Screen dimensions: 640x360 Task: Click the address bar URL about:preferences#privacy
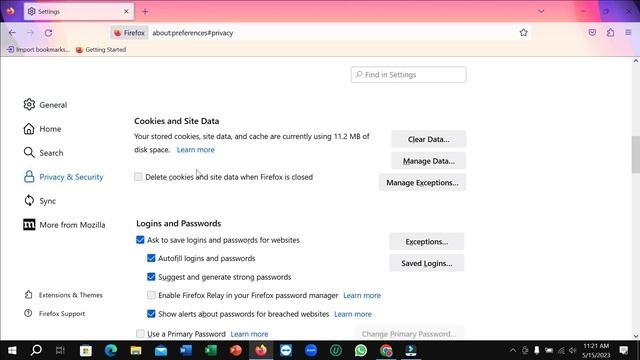193,33
